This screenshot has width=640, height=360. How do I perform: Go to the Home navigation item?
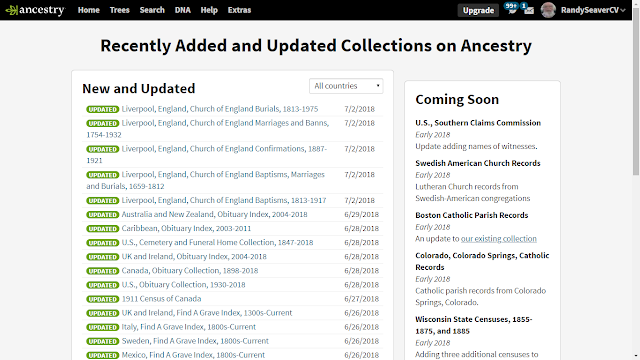(89, 10)
